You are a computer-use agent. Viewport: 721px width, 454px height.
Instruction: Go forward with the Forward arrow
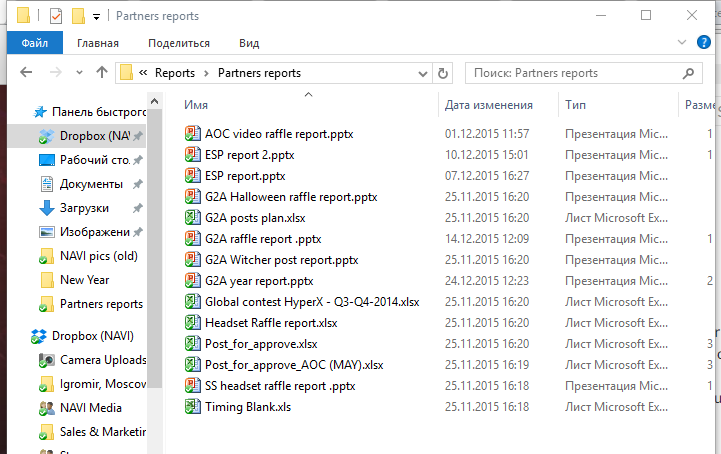pyautogui.click(x=56, y=72)
